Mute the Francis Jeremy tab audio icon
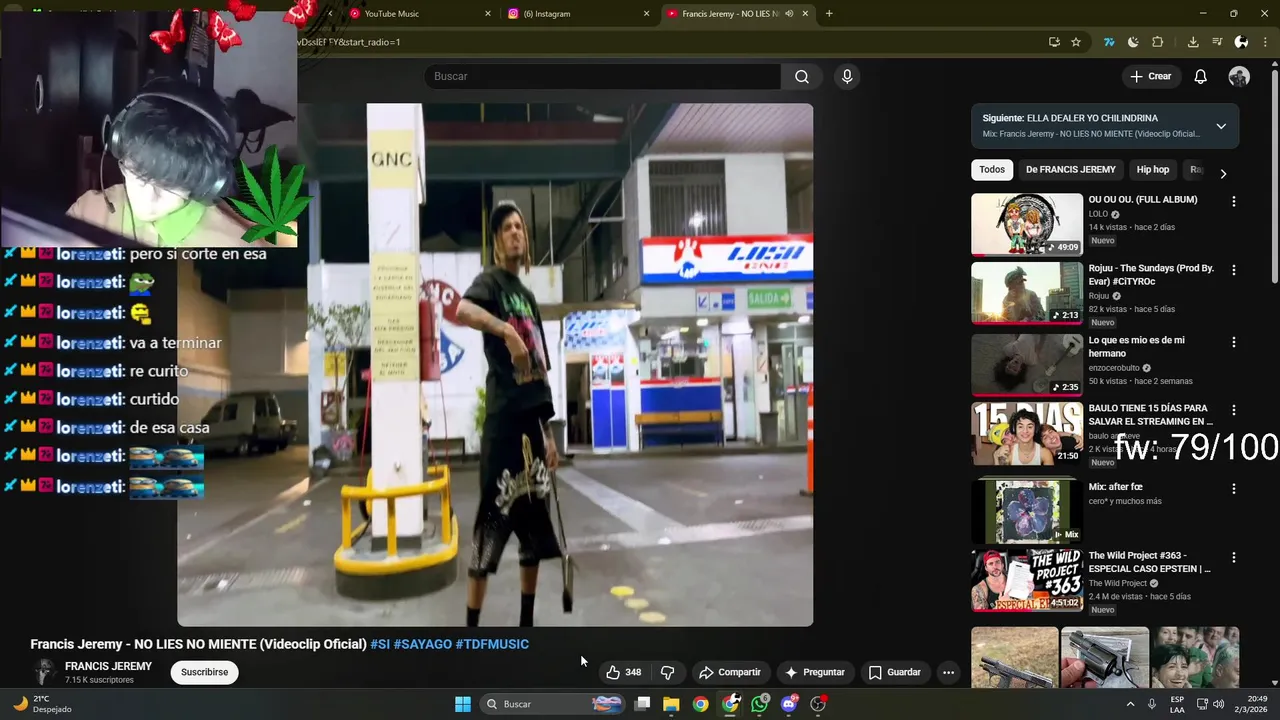 pyautogui.click(x=789, y=14)
